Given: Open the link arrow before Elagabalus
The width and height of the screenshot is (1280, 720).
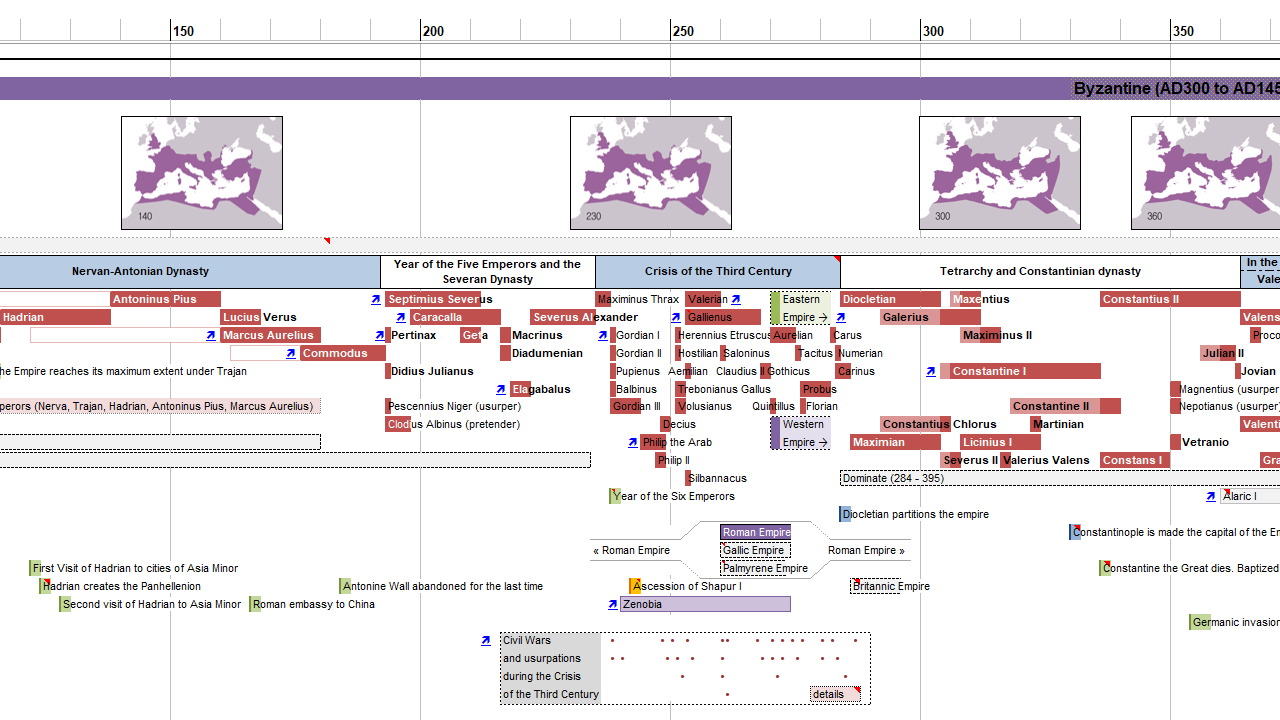Looking at the screenshot, I should [x=501, y=390].
